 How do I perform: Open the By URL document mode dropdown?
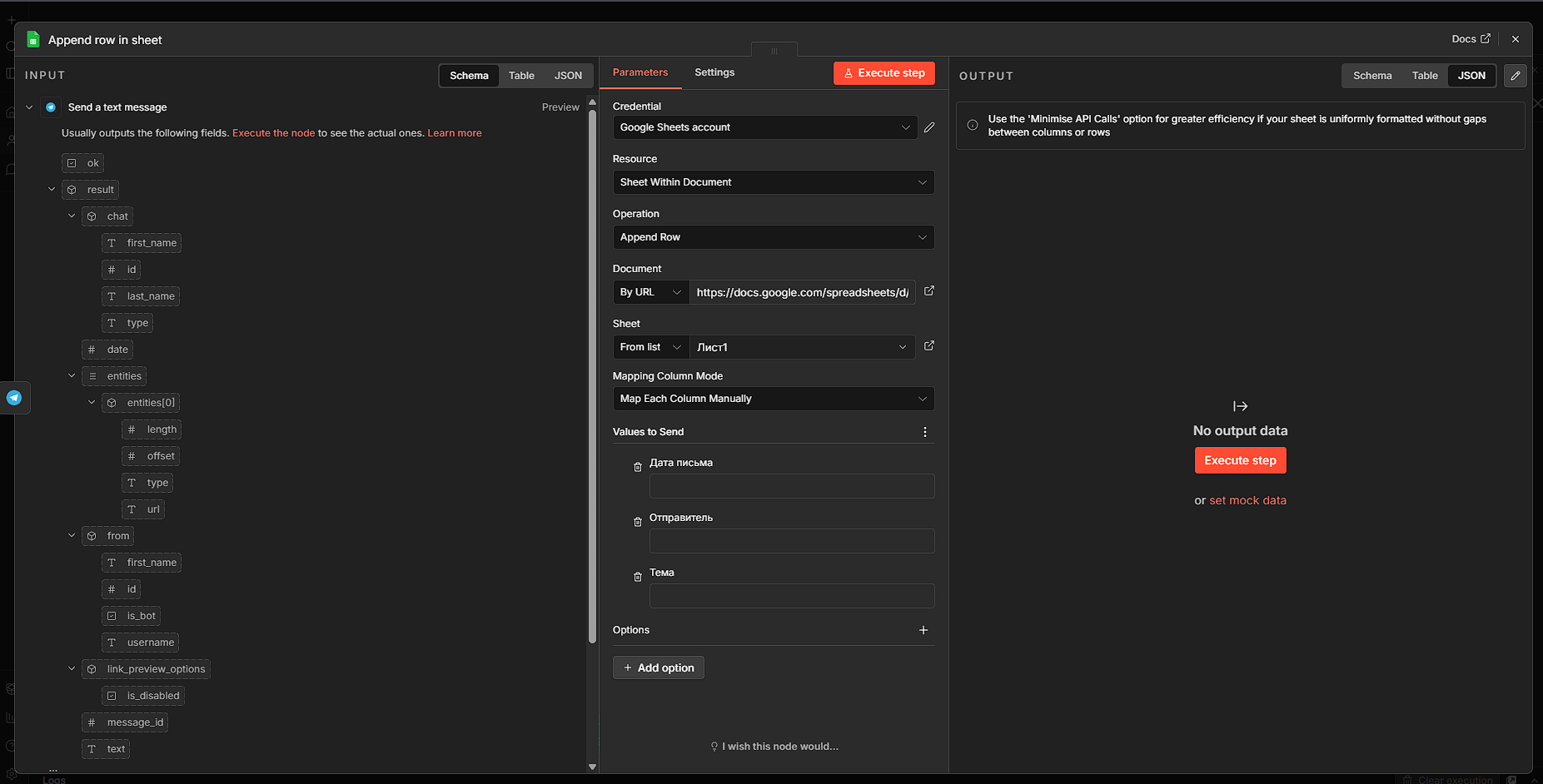click(x=650, y=292)
